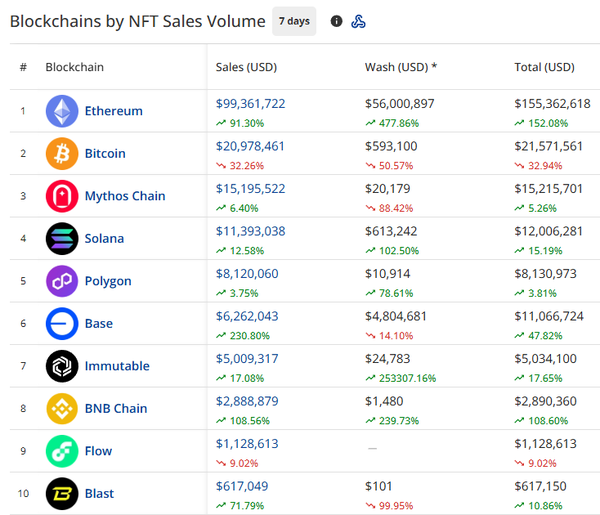
Task: Click the Mythos Chain logo icon
Action: click(62, 196)
